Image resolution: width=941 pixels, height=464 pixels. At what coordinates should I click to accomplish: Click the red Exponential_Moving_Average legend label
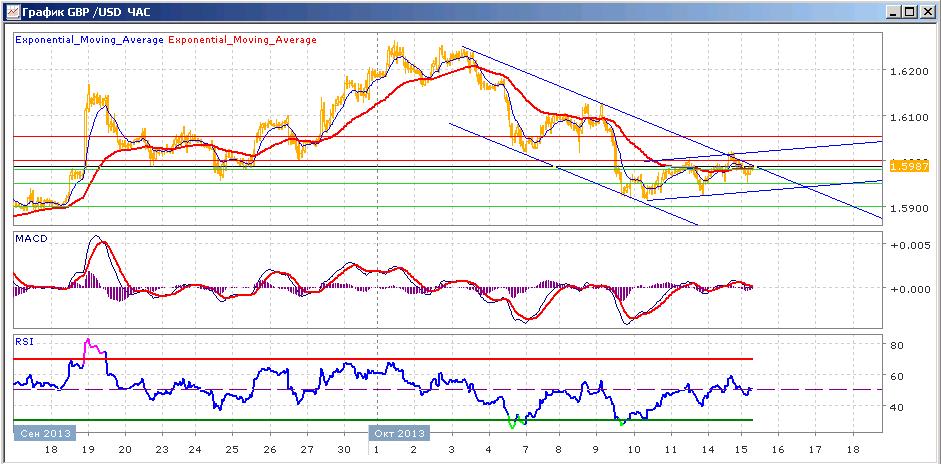point(242,40)
